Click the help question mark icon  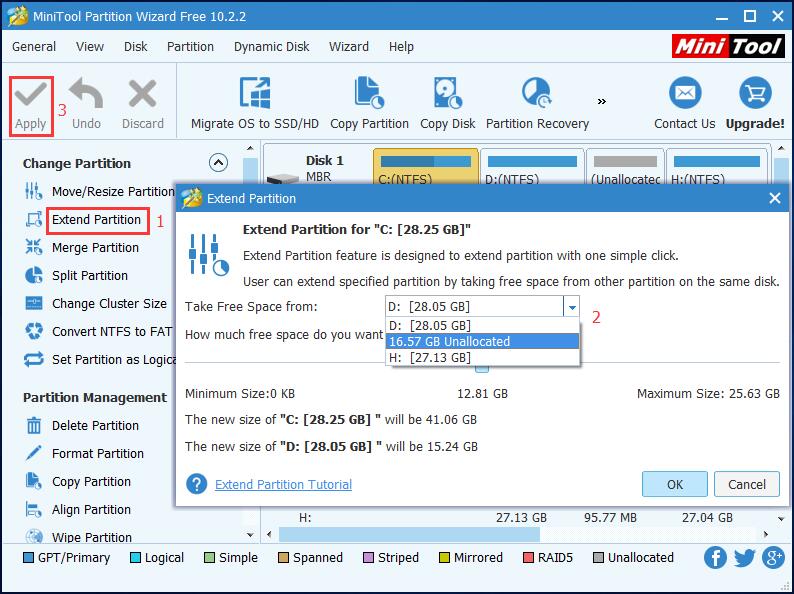(x=196, y=484)
